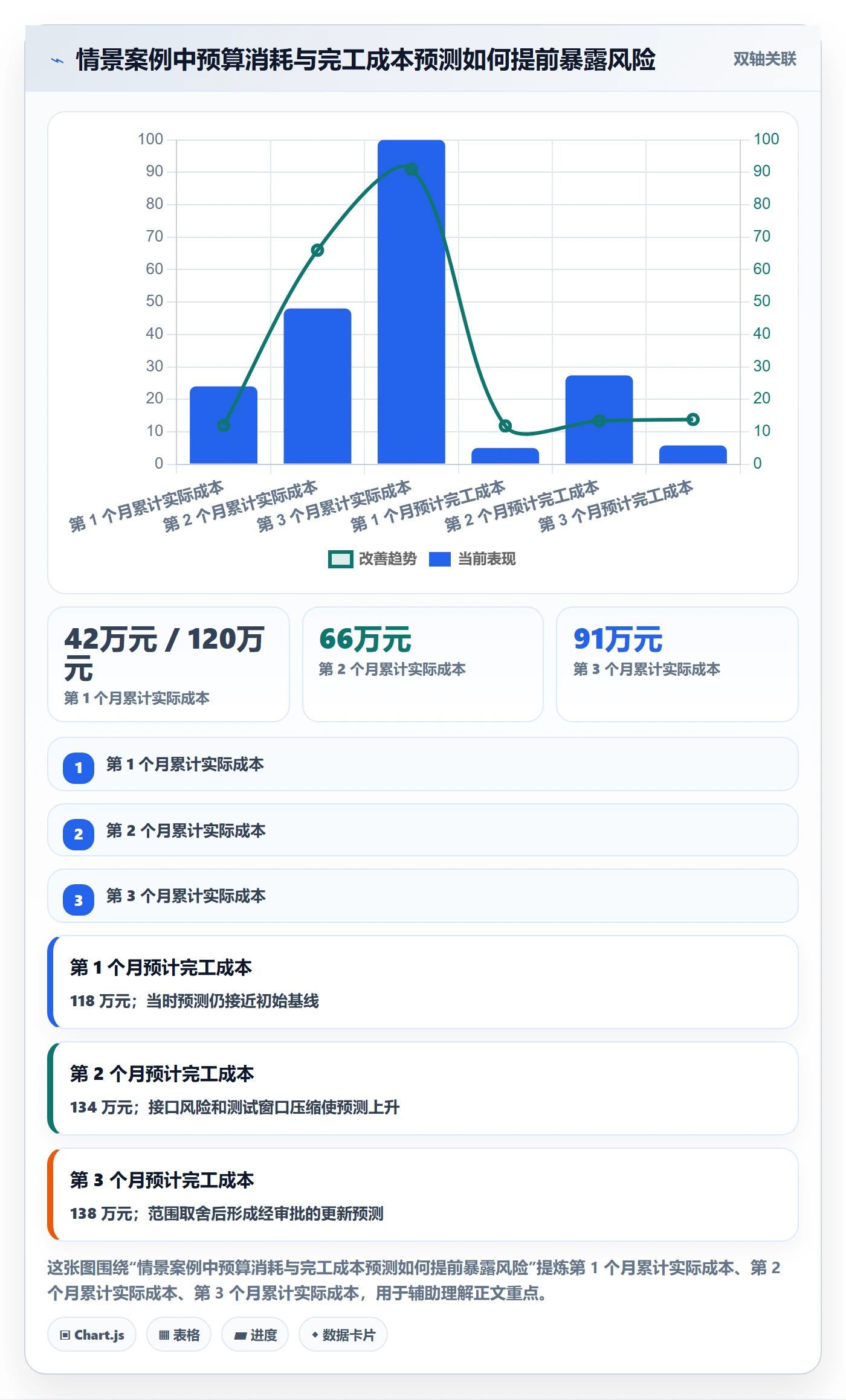Click the line point at value 66
846x1400 pixels.
[x=317, y=250]
